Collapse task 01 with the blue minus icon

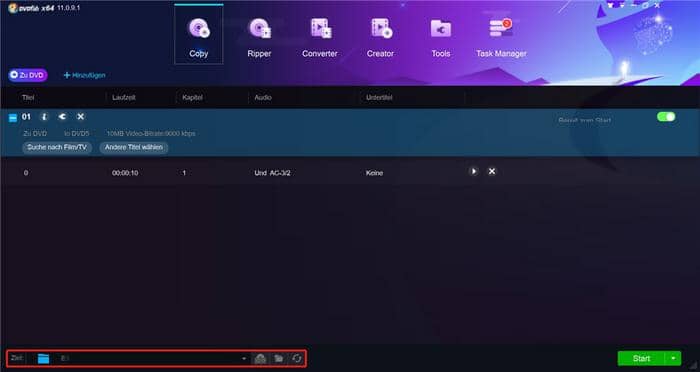pyautogui.click(x=13, y=118)
